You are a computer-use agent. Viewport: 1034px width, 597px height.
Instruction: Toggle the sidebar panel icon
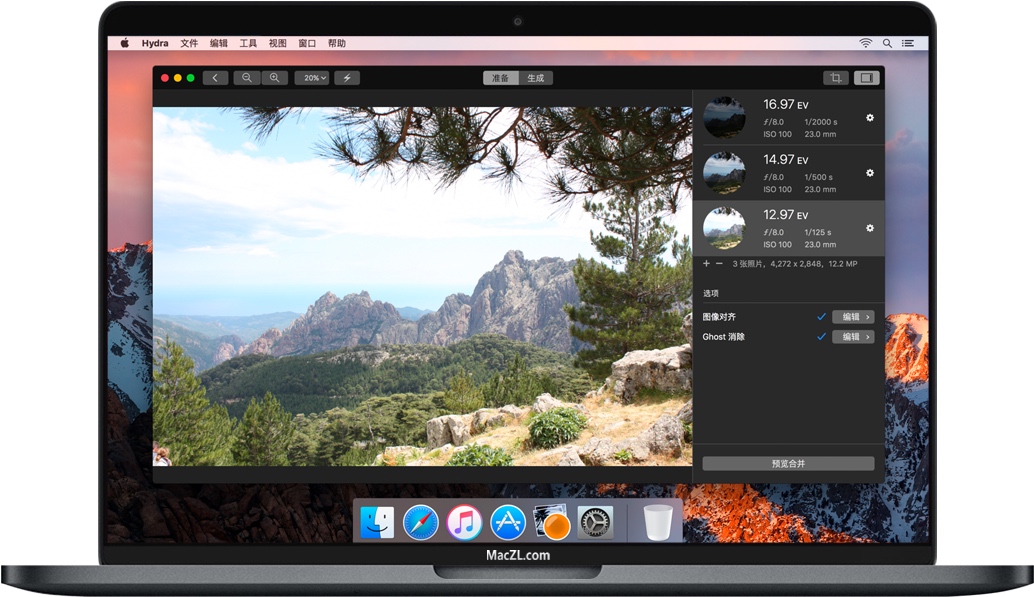(x=868, y=77)
